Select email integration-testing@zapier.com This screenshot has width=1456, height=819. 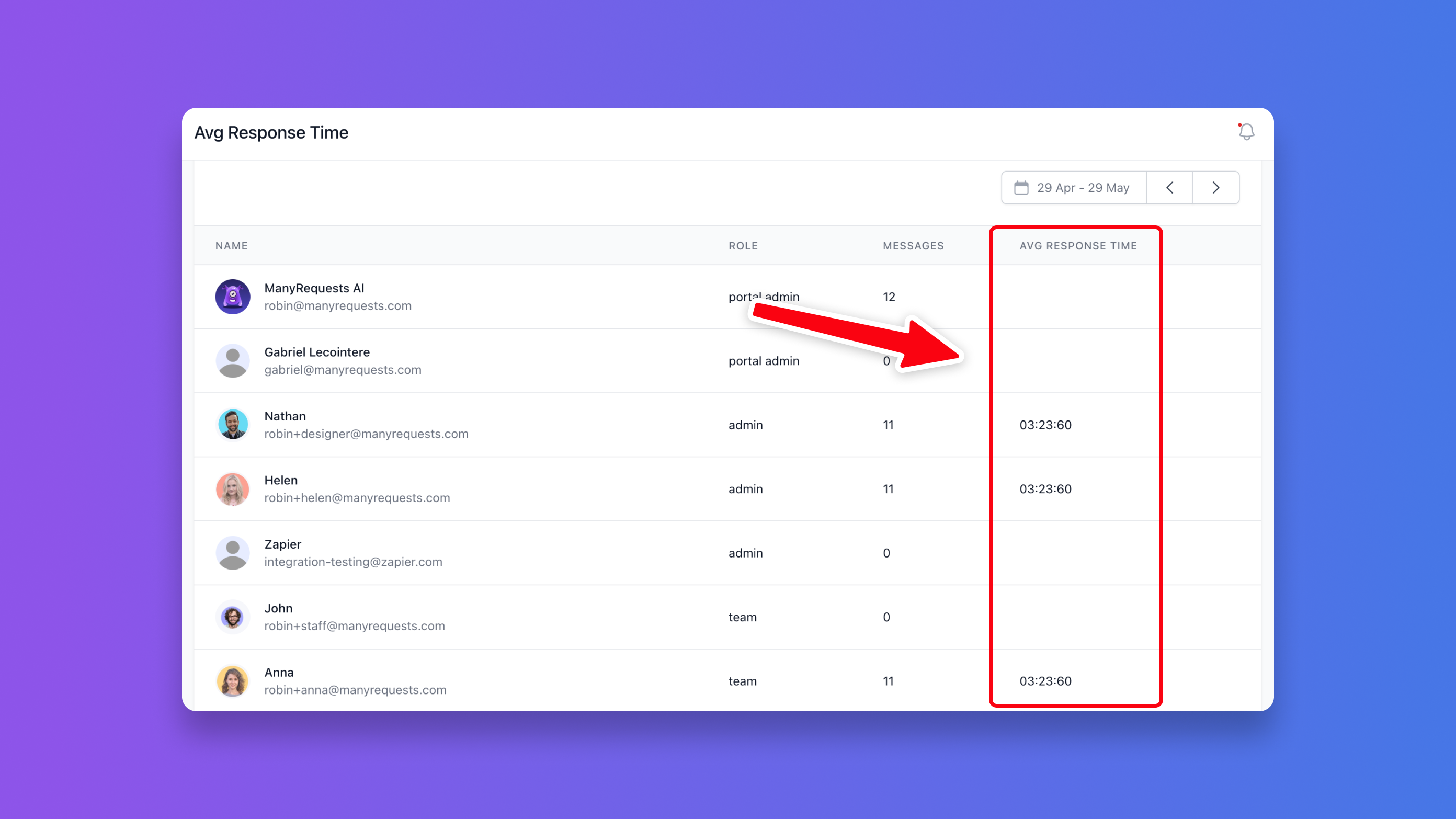(x=353, y=562)
